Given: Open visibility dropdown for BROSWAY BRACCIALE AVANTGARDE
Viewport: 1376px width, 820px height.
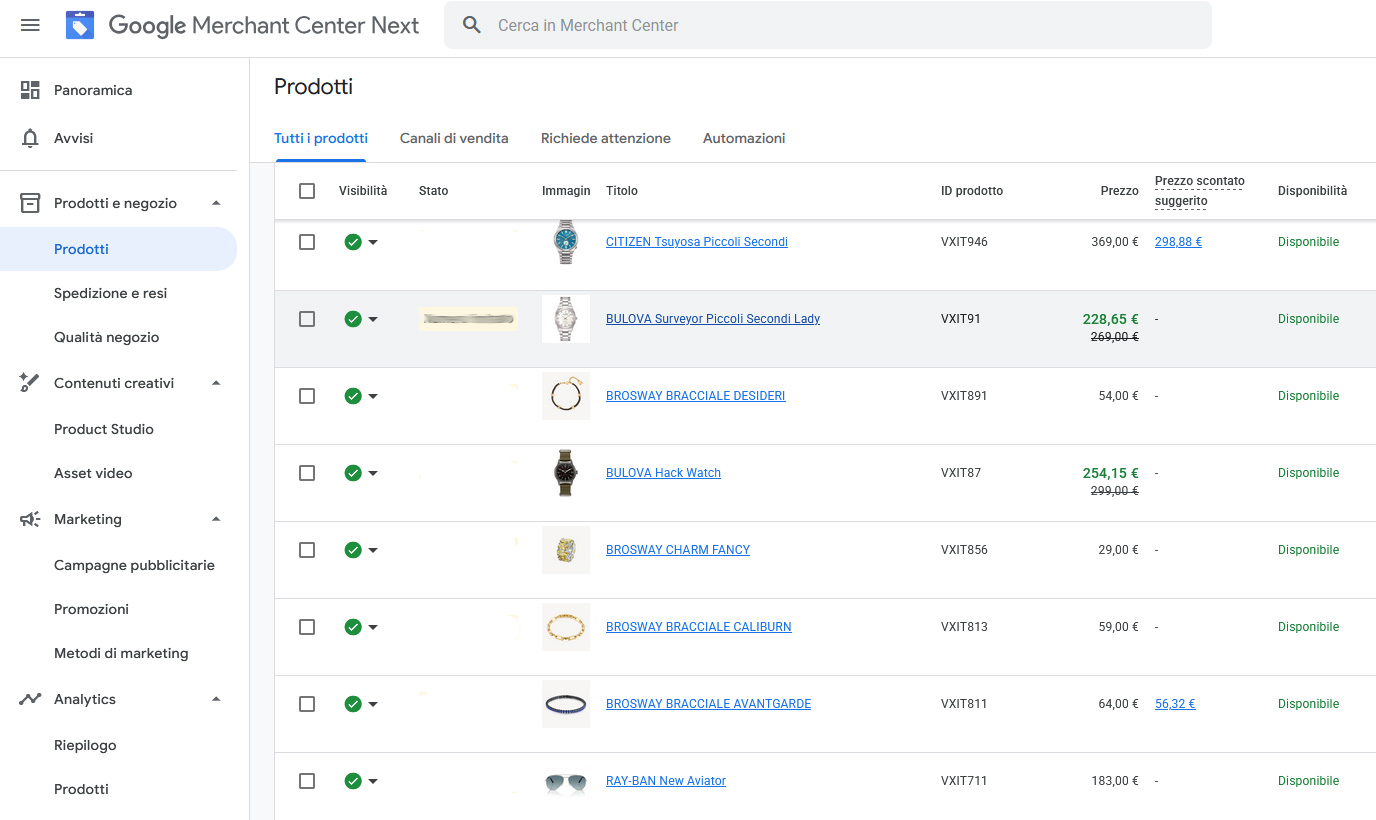Looking at the screenshot, I should [373, 704].
